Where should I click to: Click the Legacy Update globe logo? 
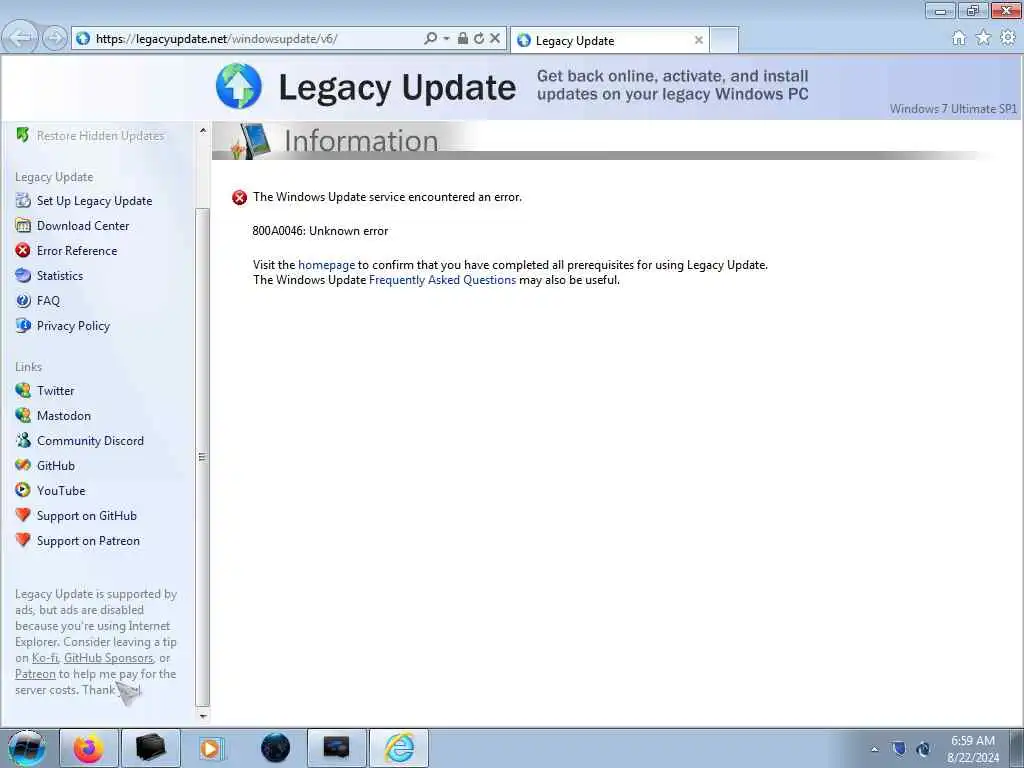(238, 86)
